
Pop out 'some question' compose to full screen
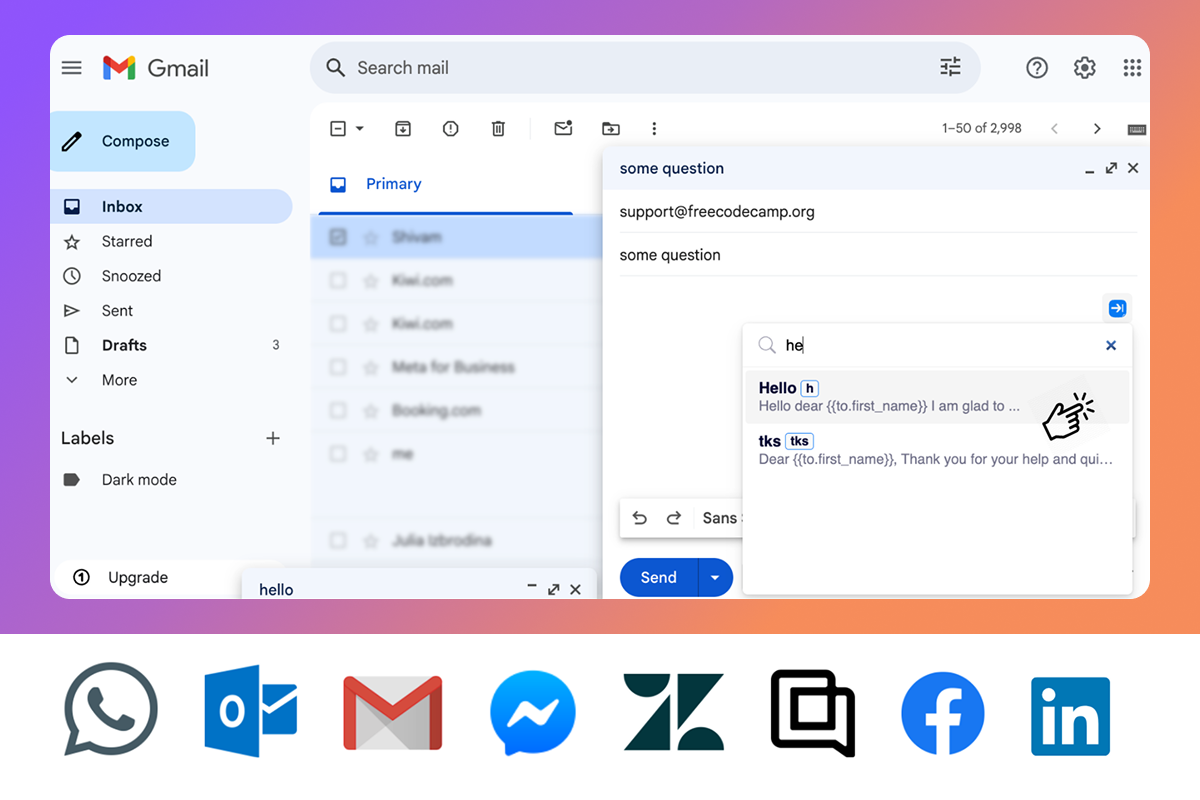pyautogui.click(x=1111, y=168)
